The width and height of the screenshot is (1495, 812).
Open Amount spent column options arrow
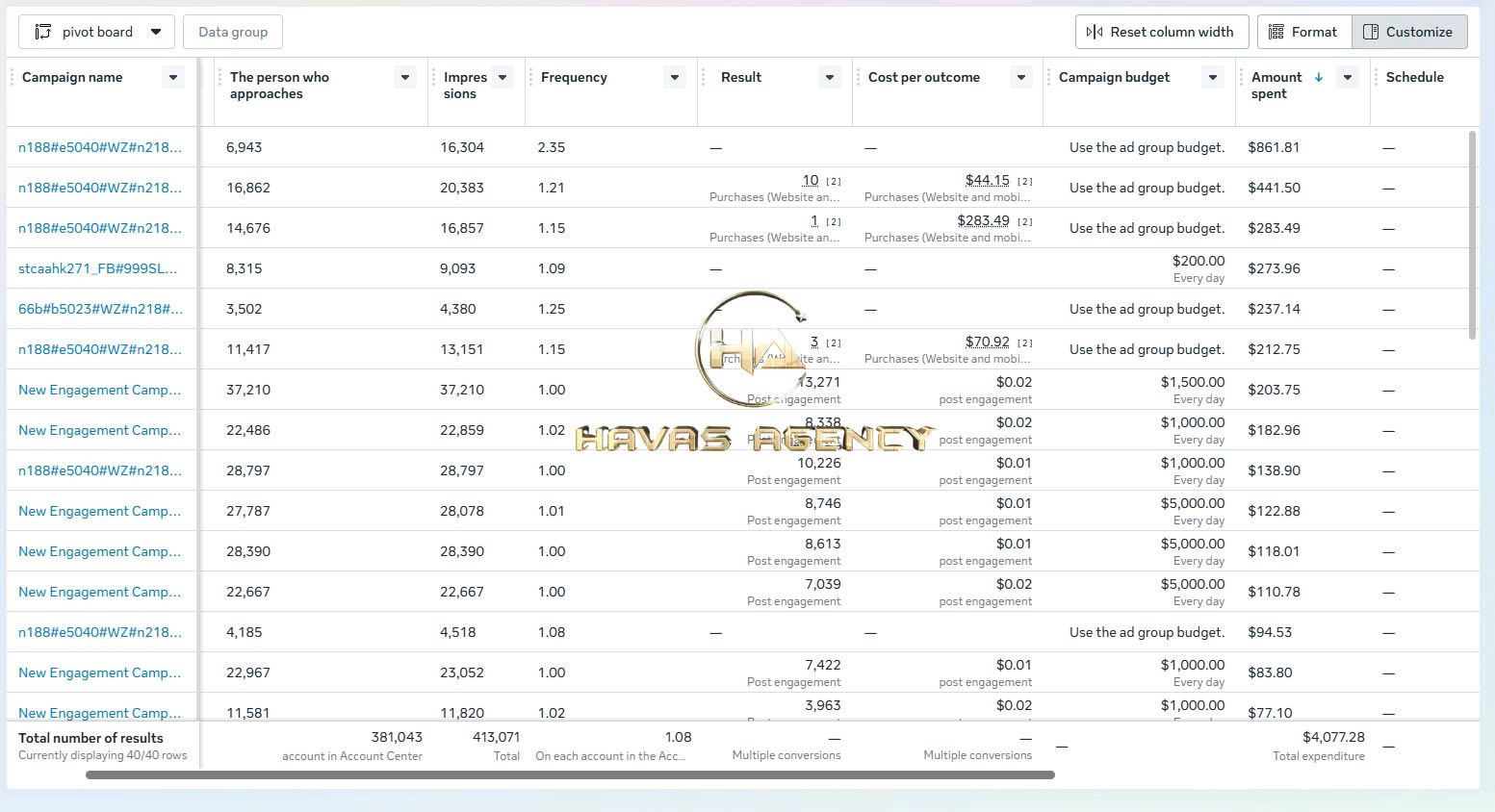pyautogui.click(x=1348, y=77)
